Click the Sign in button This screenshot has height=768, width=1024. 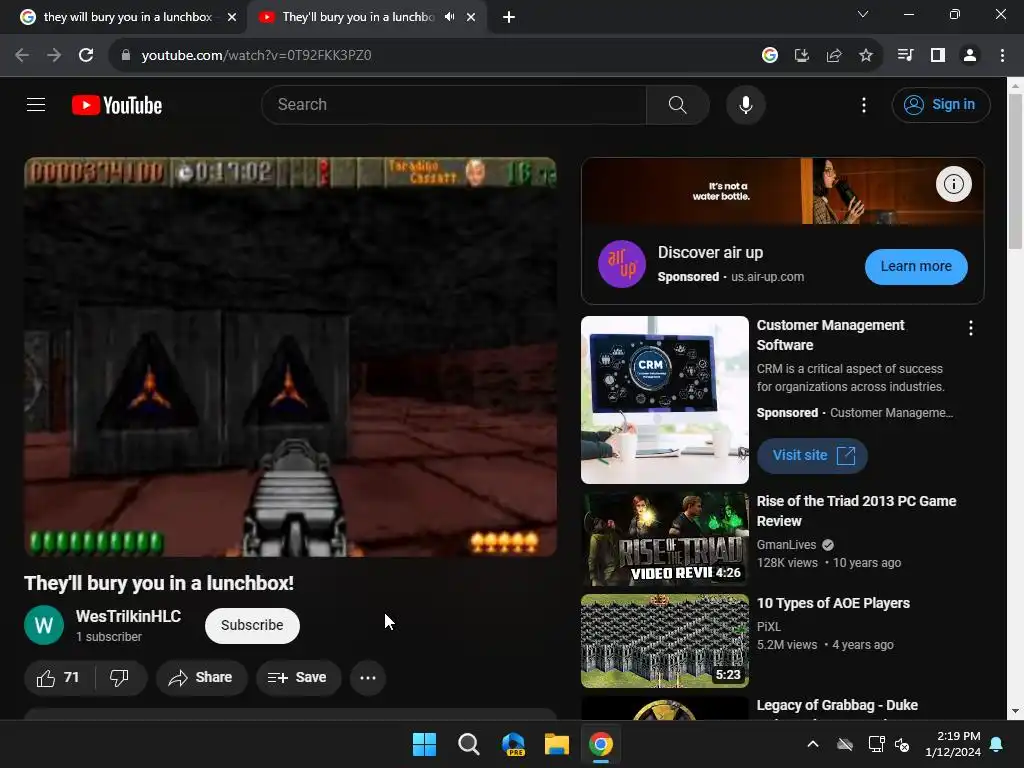pos(940,104)
